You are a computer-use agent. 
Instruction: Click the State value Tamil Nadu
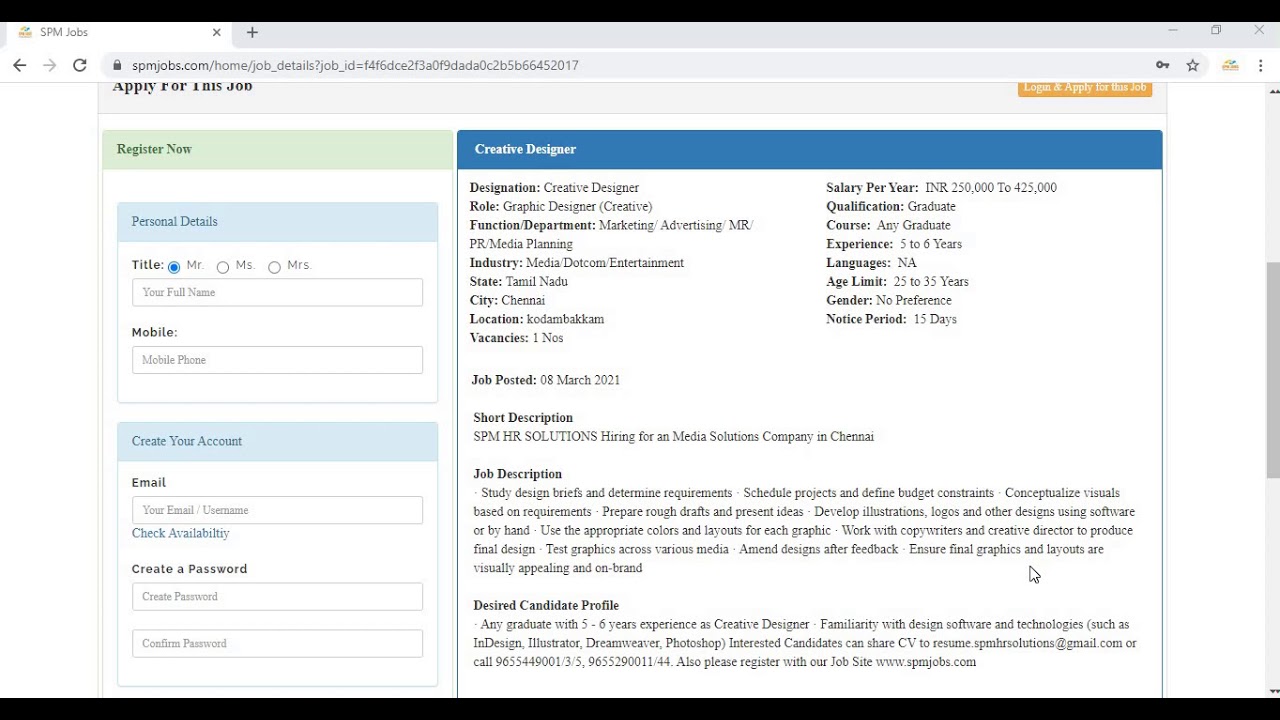(x=537, y=282)
